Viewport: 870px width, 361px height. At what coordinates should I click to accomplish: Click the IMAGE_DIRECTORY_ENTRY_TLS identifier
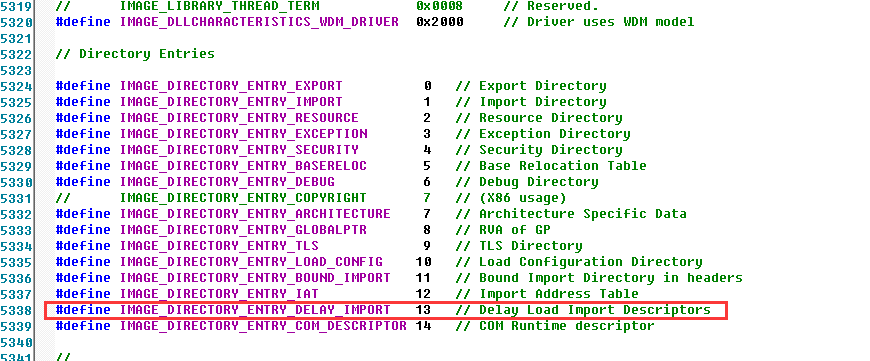coord(219,246)
